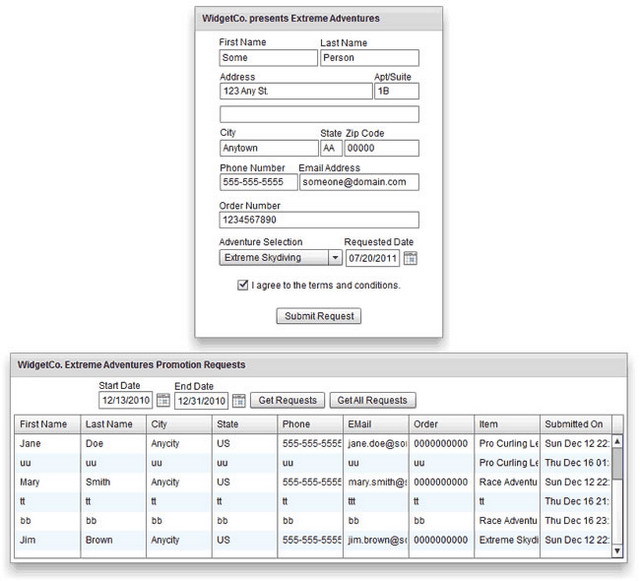The width and height of the screenshot is (640, 581).
Task: Click the Order Number field
Action: click(x=319, y=220)
